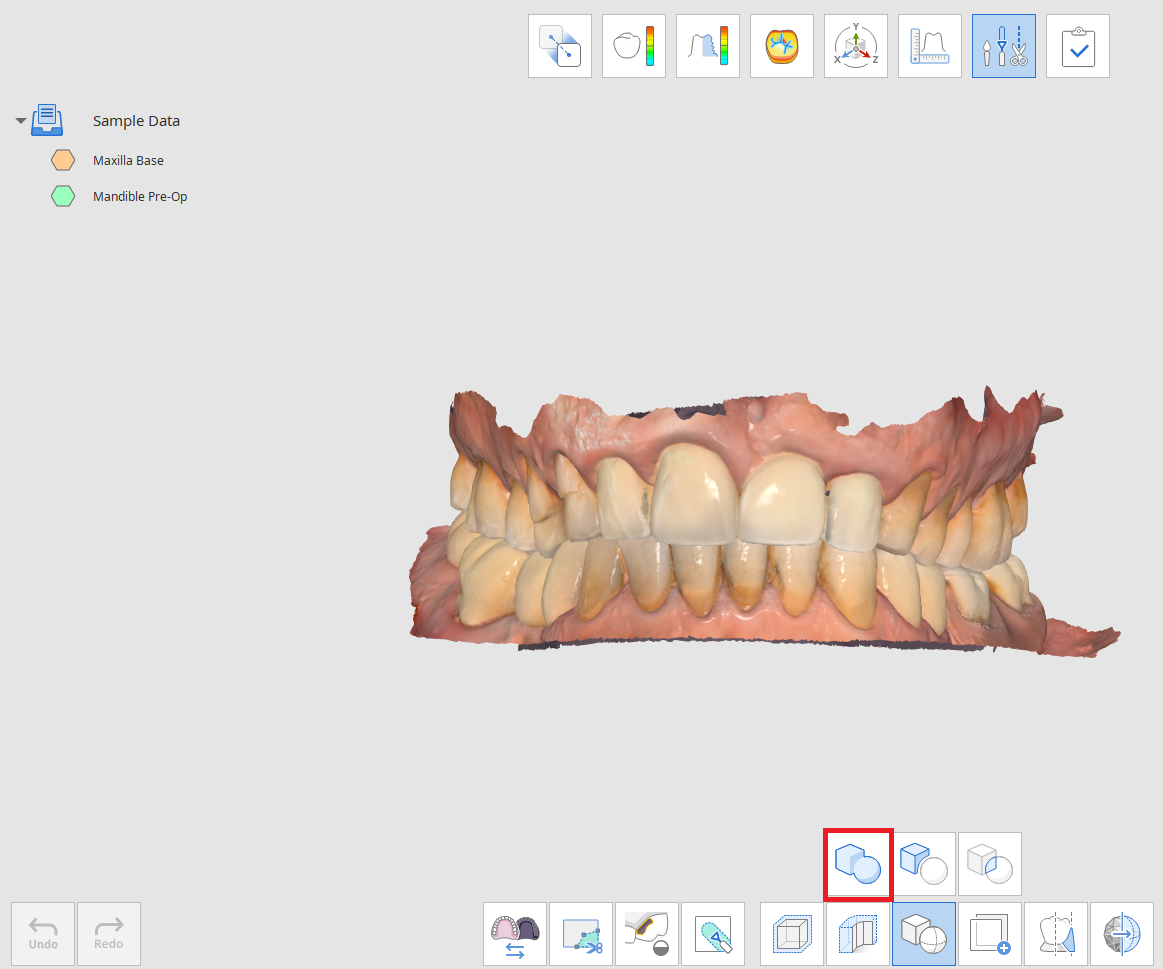Collapse the Sample Data tree arrow
Image resolution: width=1163 pixels, height=969 pixels.
21,121
